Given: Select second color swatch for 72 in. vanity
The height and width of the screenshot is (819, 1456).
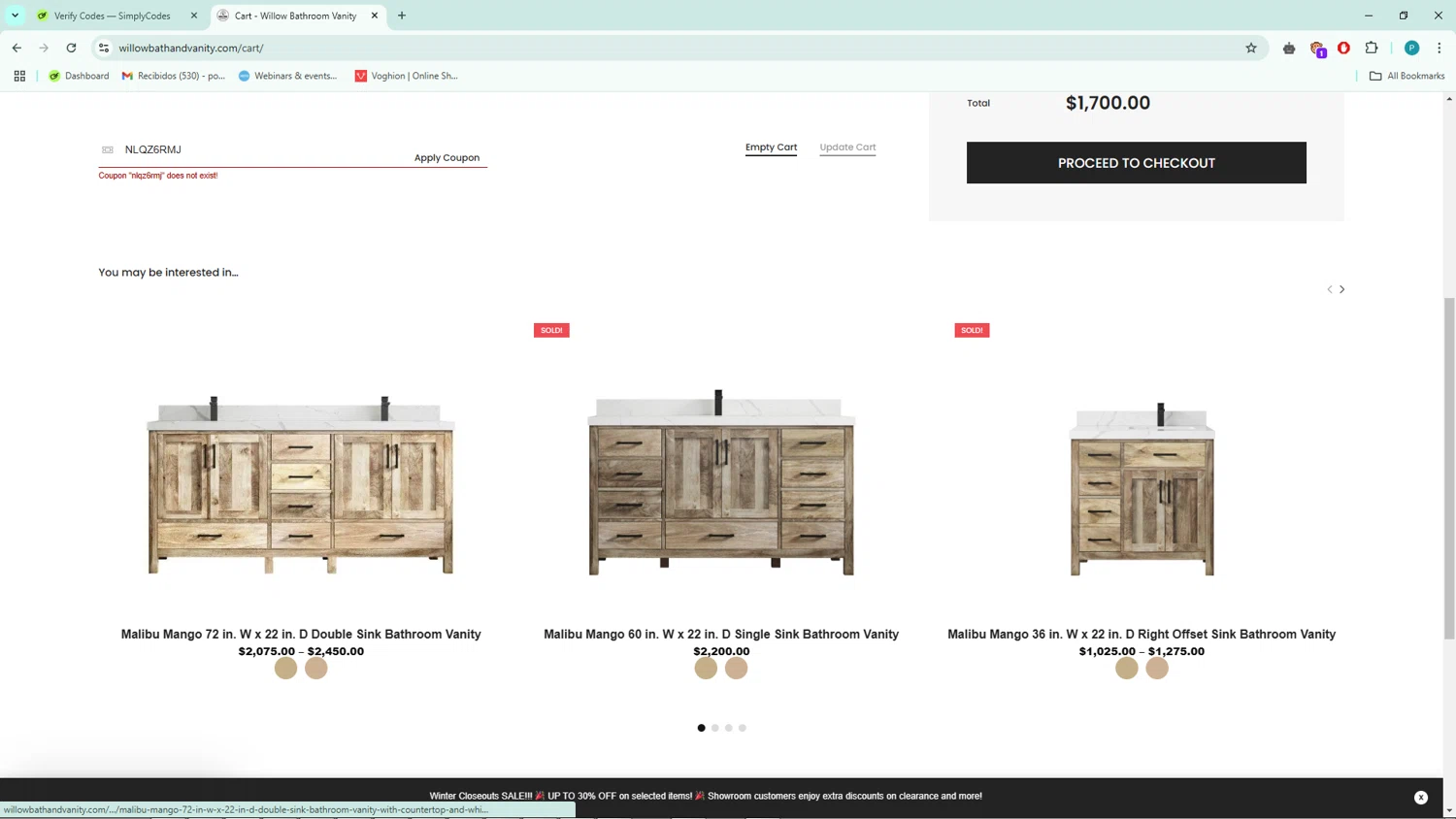Looking at the screenshot, I should point(316,668).
